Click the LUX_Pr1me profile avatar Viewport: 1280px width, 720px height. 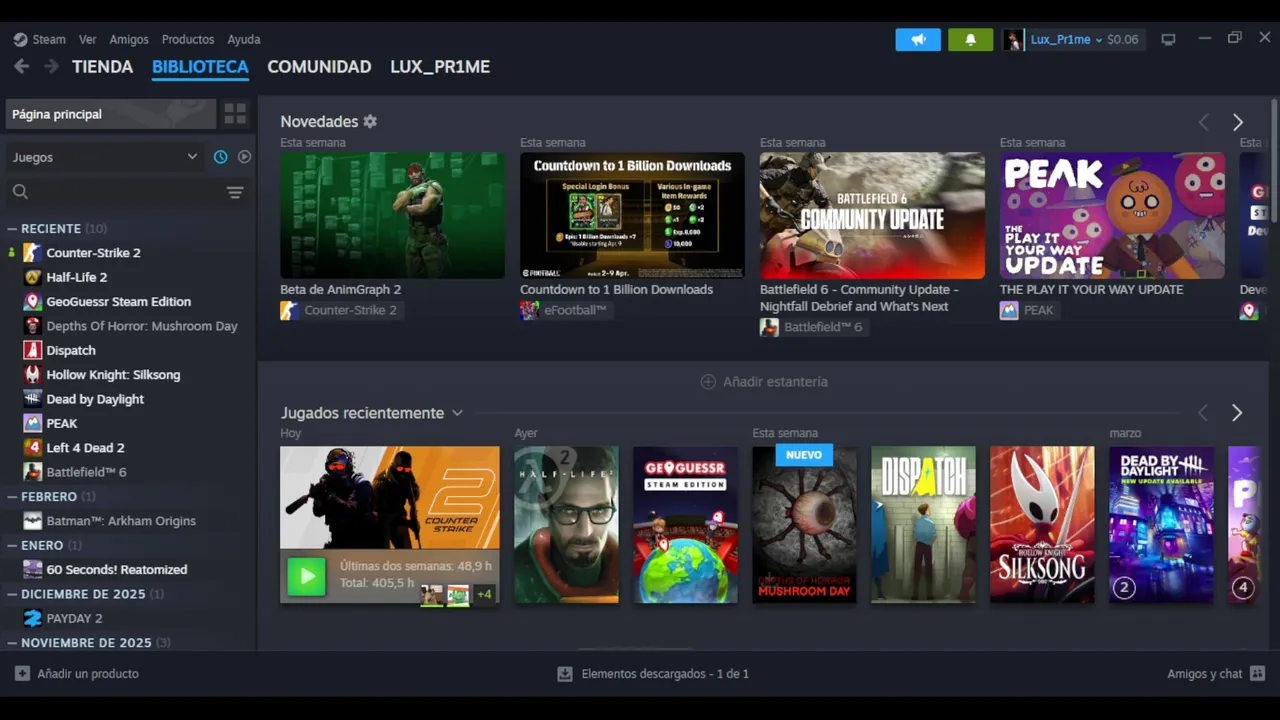1014,40
